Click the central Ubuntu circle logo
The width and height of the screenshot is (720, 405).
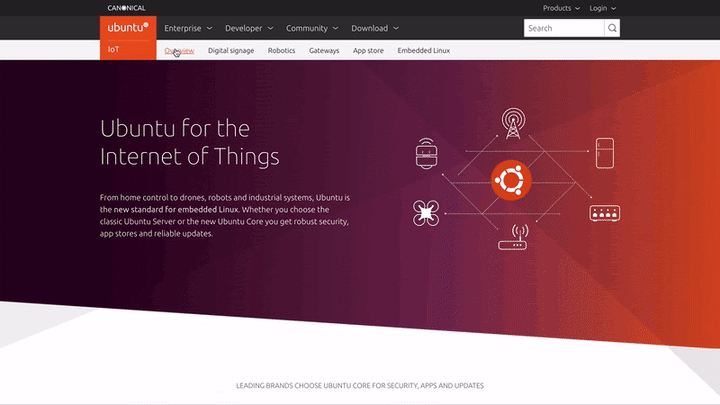[511, 180]
